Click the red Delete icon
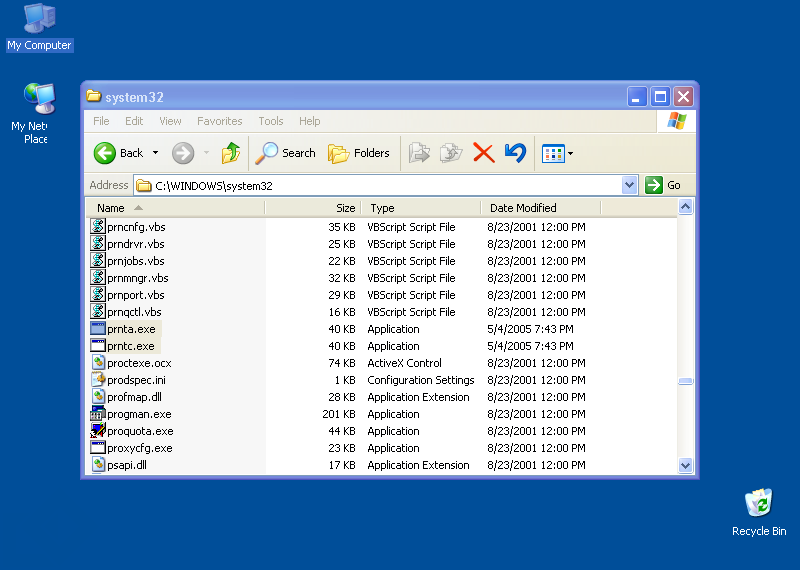The width and height of the screenshot is (800, 570). coord(484,153)
